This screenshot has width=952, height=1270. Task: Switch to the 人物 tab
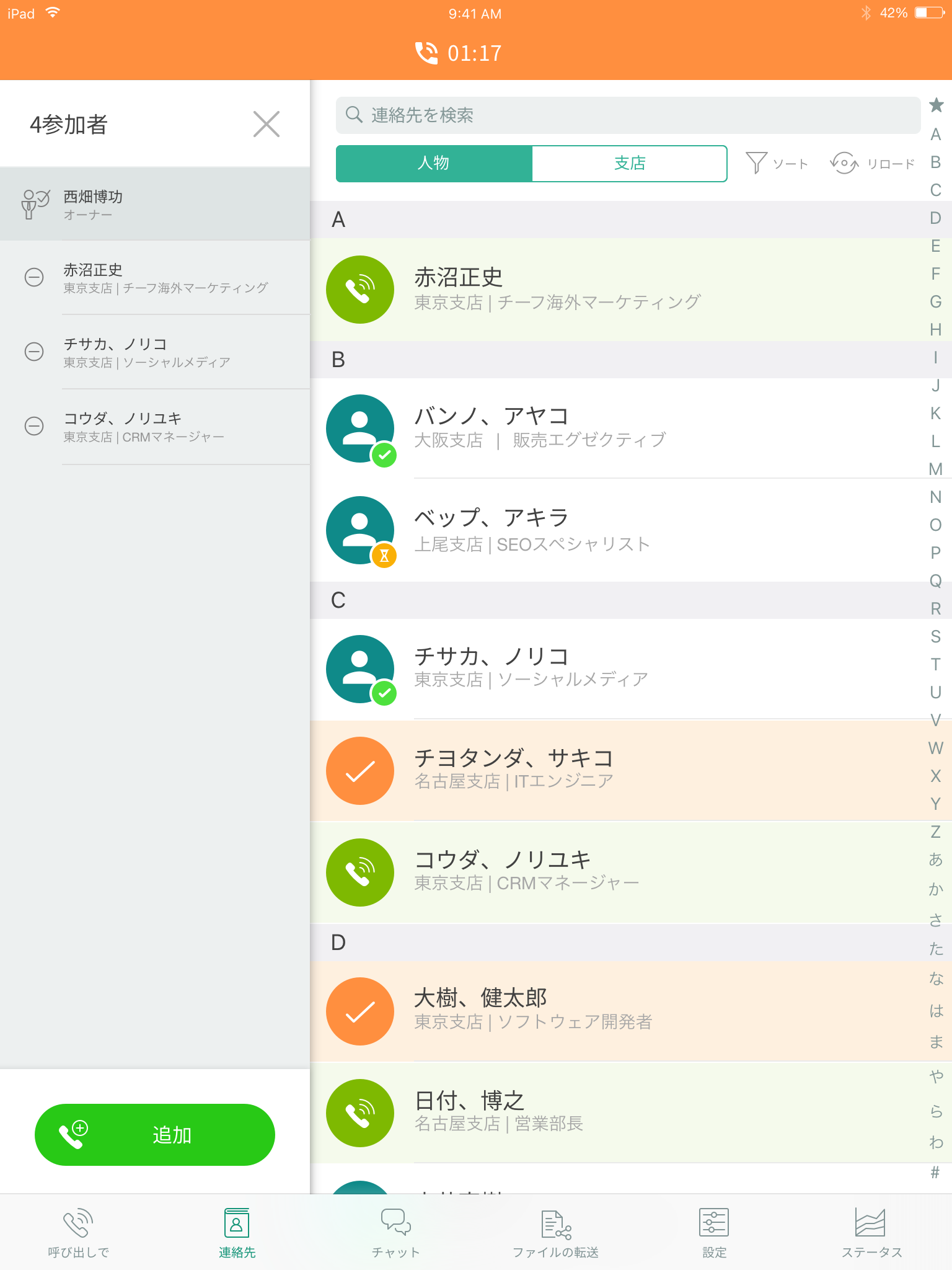tap(434, 164)
